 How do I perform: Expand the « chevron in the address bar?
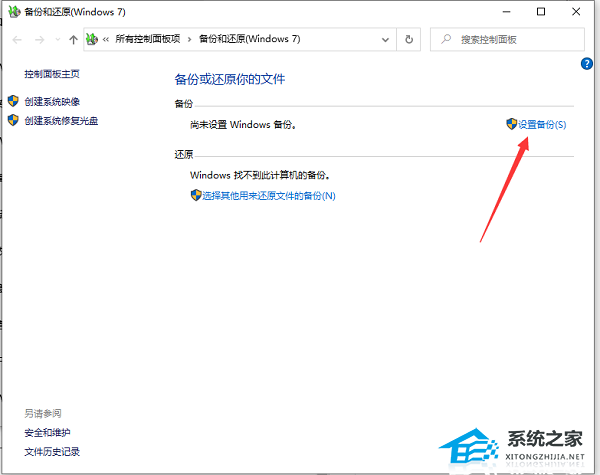[106, 40]
